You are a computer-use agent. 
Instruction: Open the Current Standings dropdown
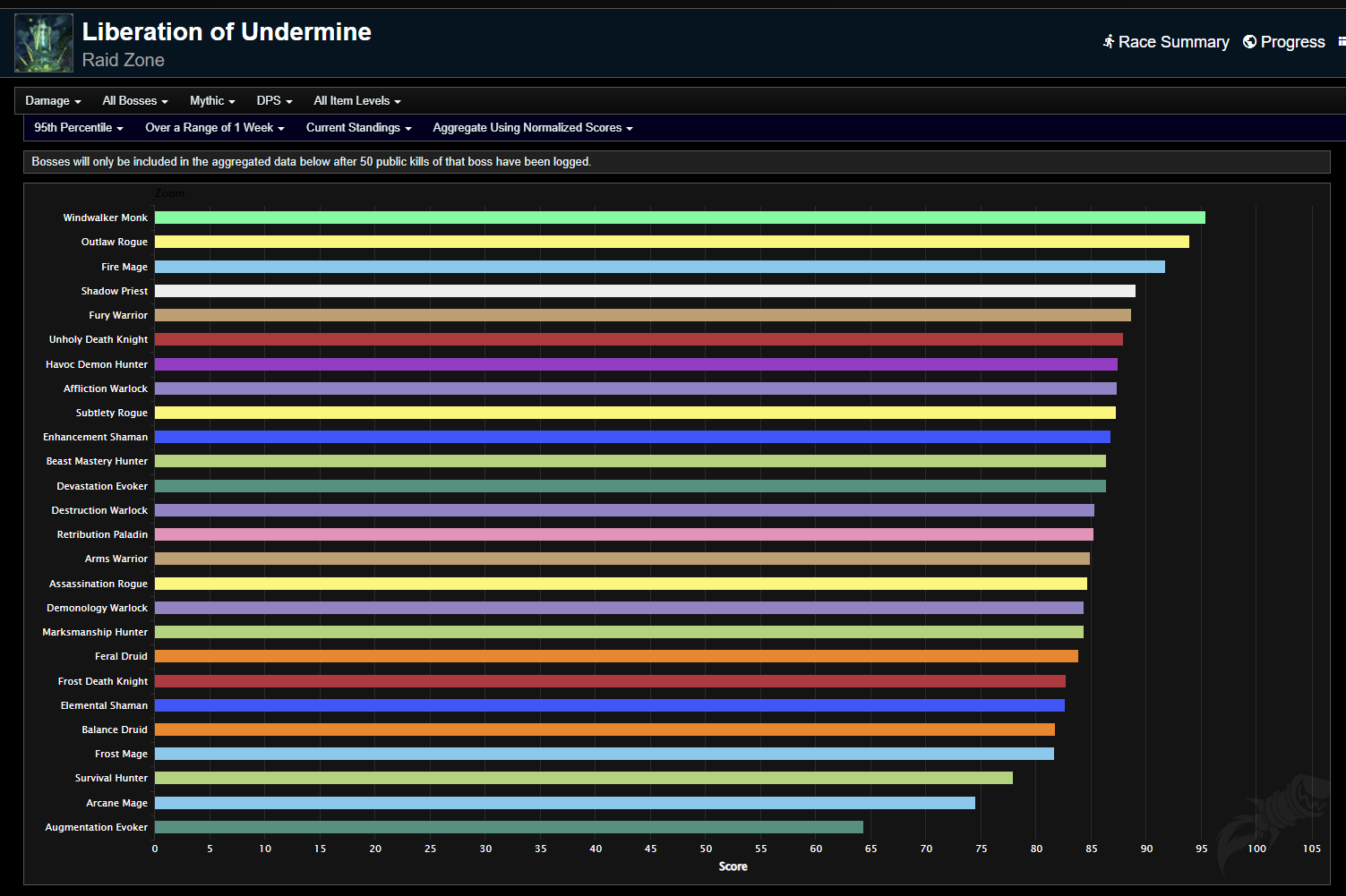(x=358, y=128)
